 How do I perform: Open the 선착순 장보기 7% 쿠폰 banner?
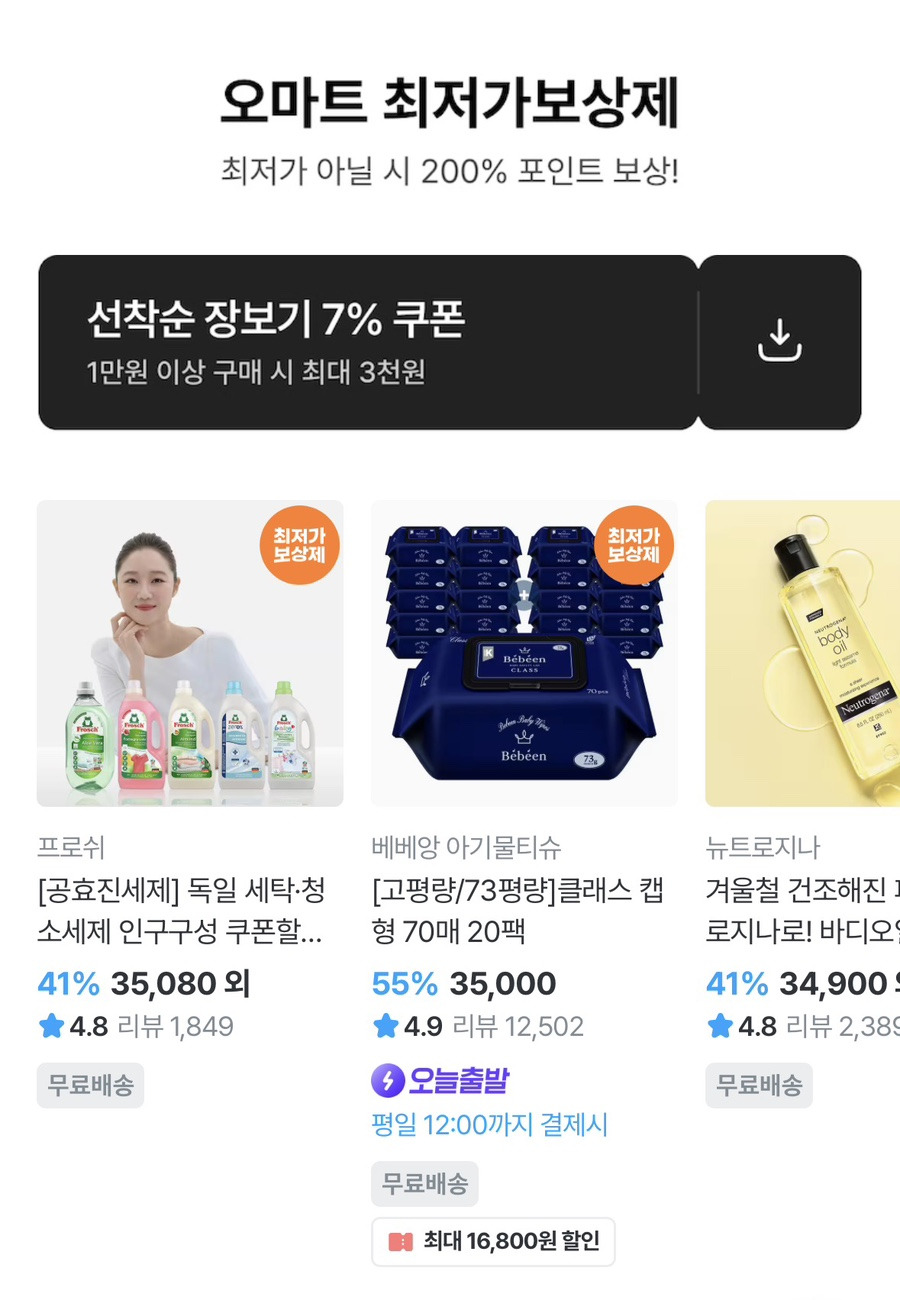click(x=368, y=342)
